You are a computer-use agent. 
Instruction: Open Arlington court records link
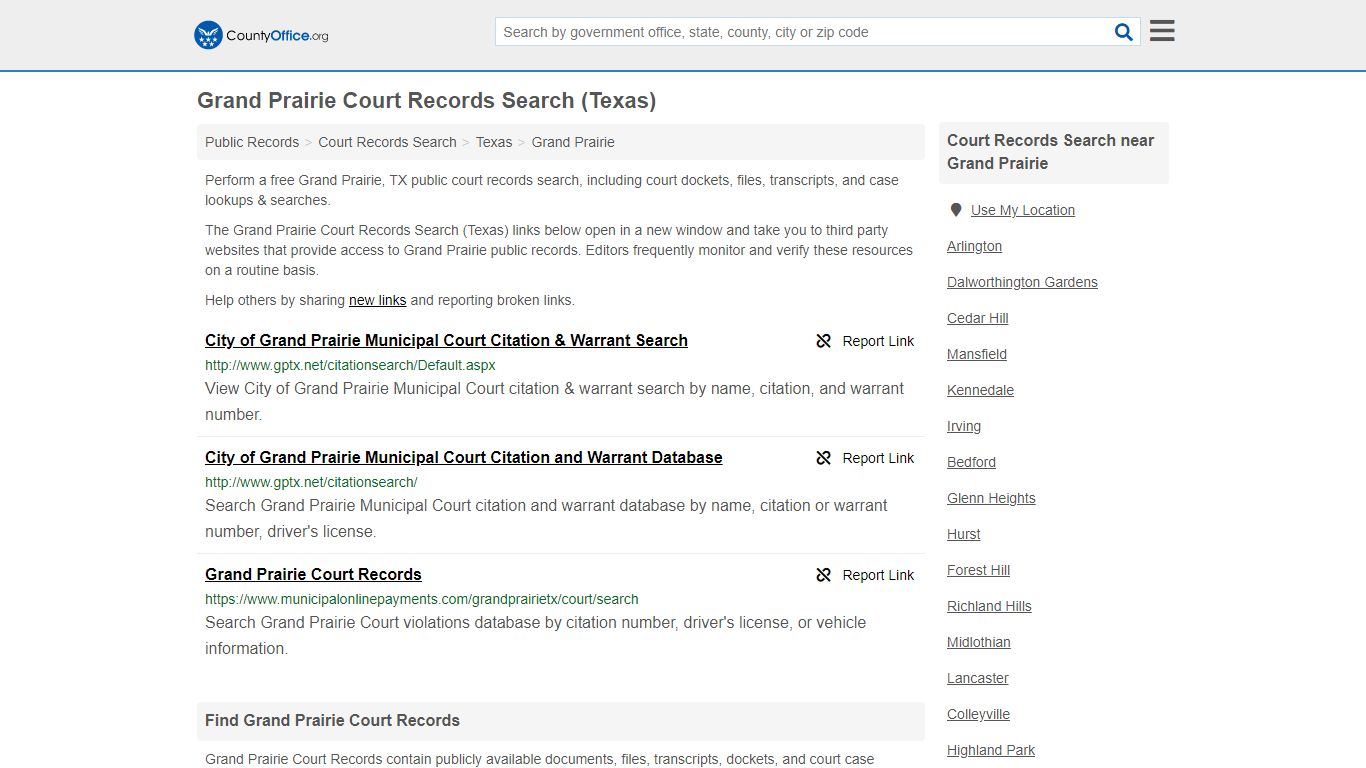[x=974, y=246]
